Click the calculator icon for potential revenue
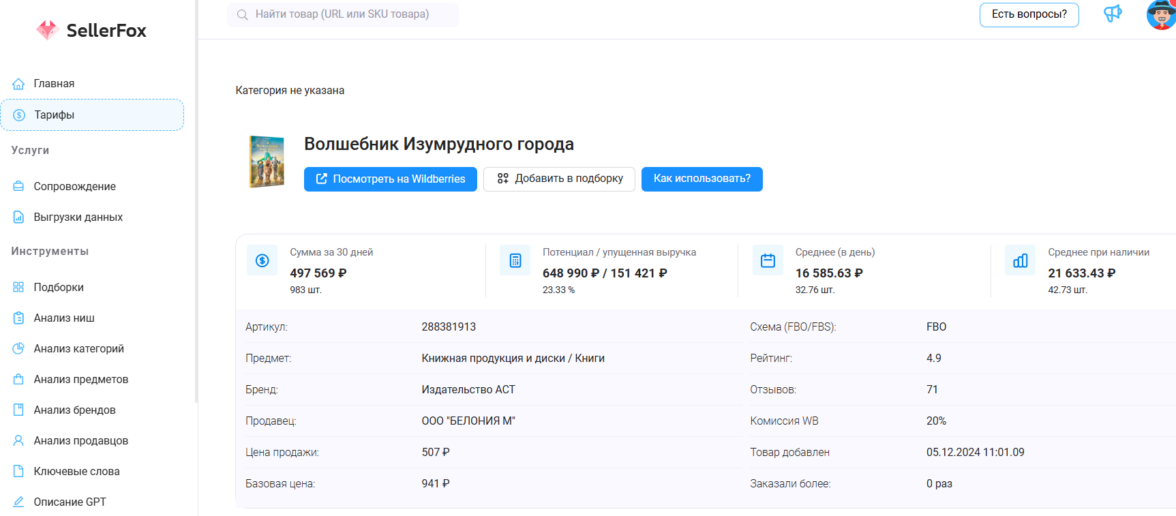Viewport: 1176px width, 516px height. (515, 261)
